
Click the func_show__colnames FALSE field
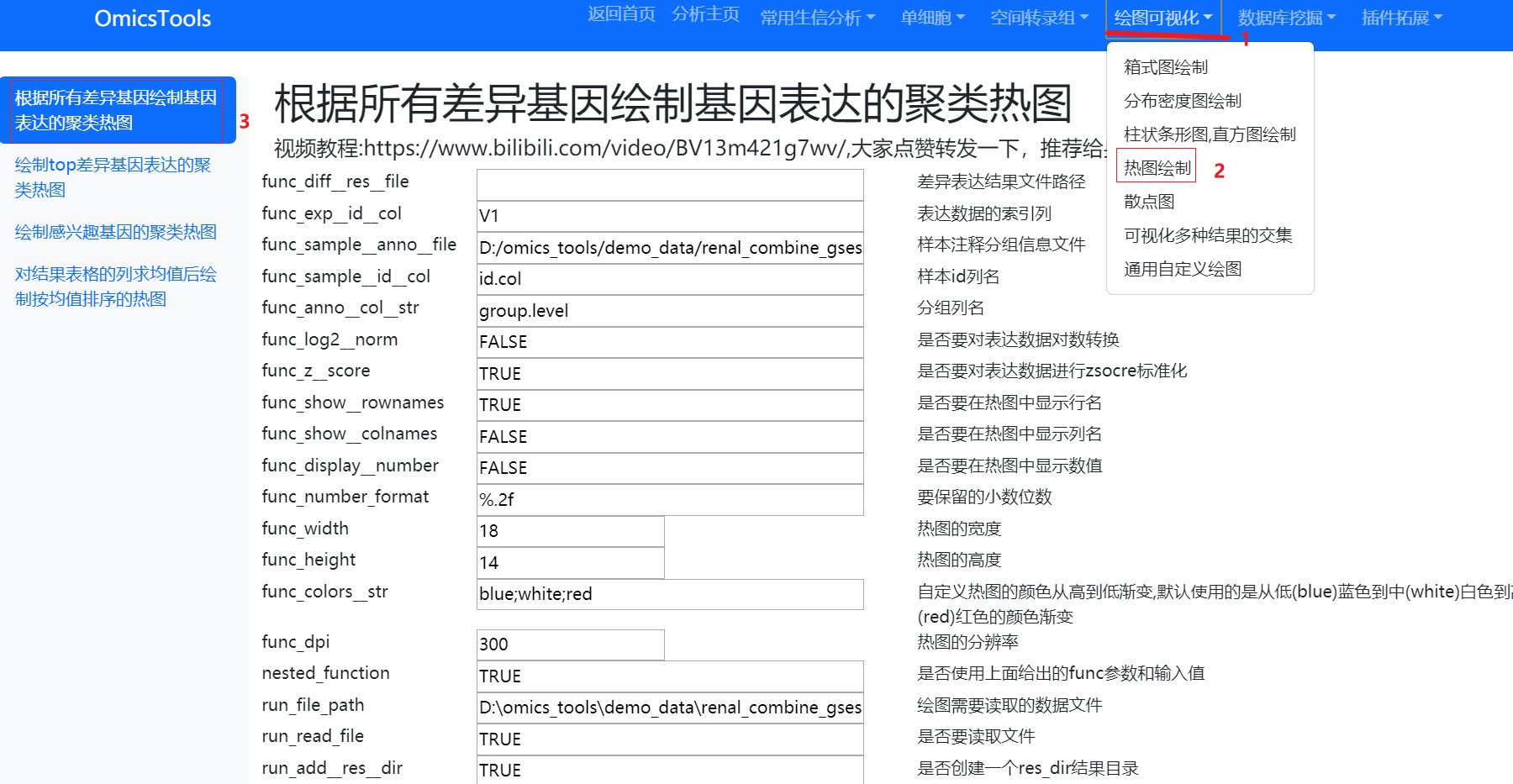[670, 437]
